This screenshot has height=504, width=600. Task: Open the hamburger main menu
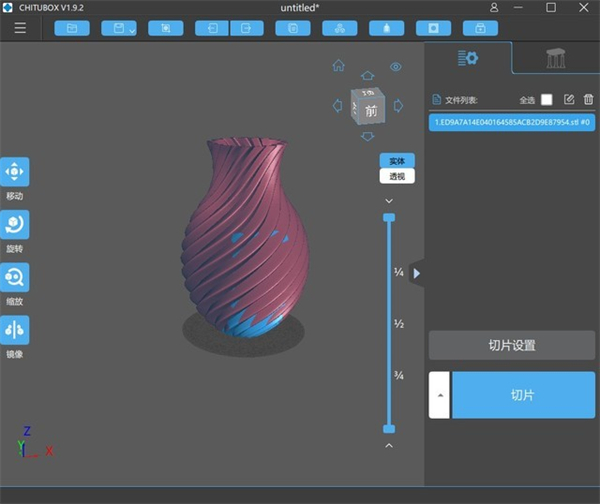pyautogui.click(x=20, y=28)
